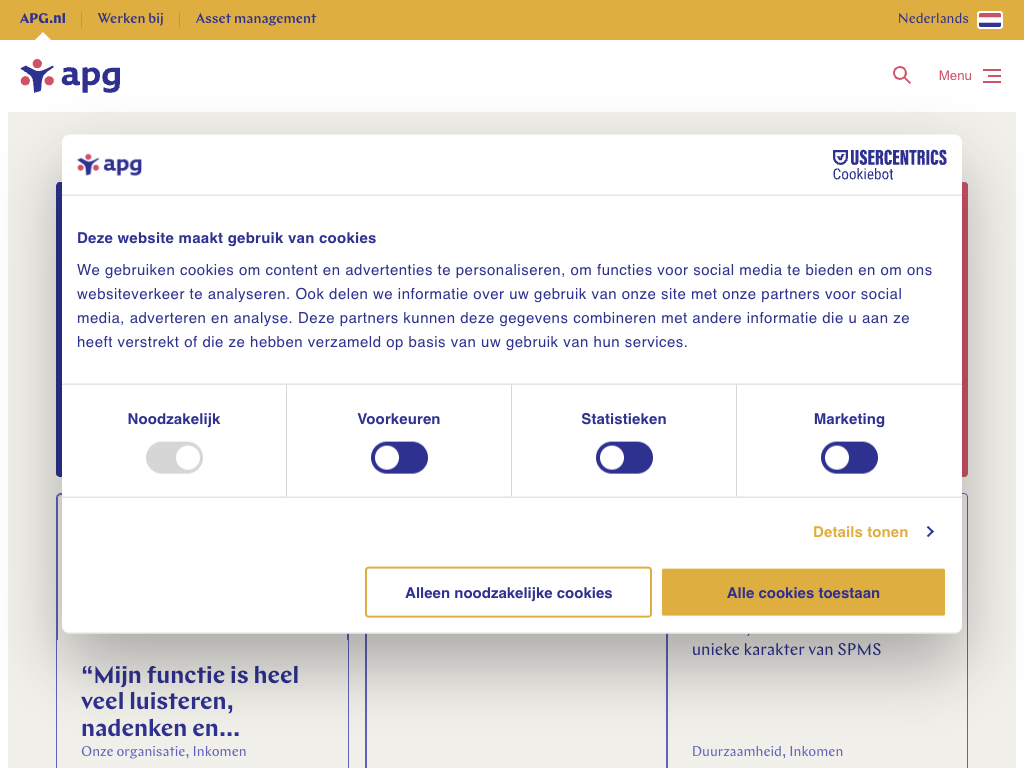Open the Nederlands language selector
1024x768 pixels.
(932, 19)
